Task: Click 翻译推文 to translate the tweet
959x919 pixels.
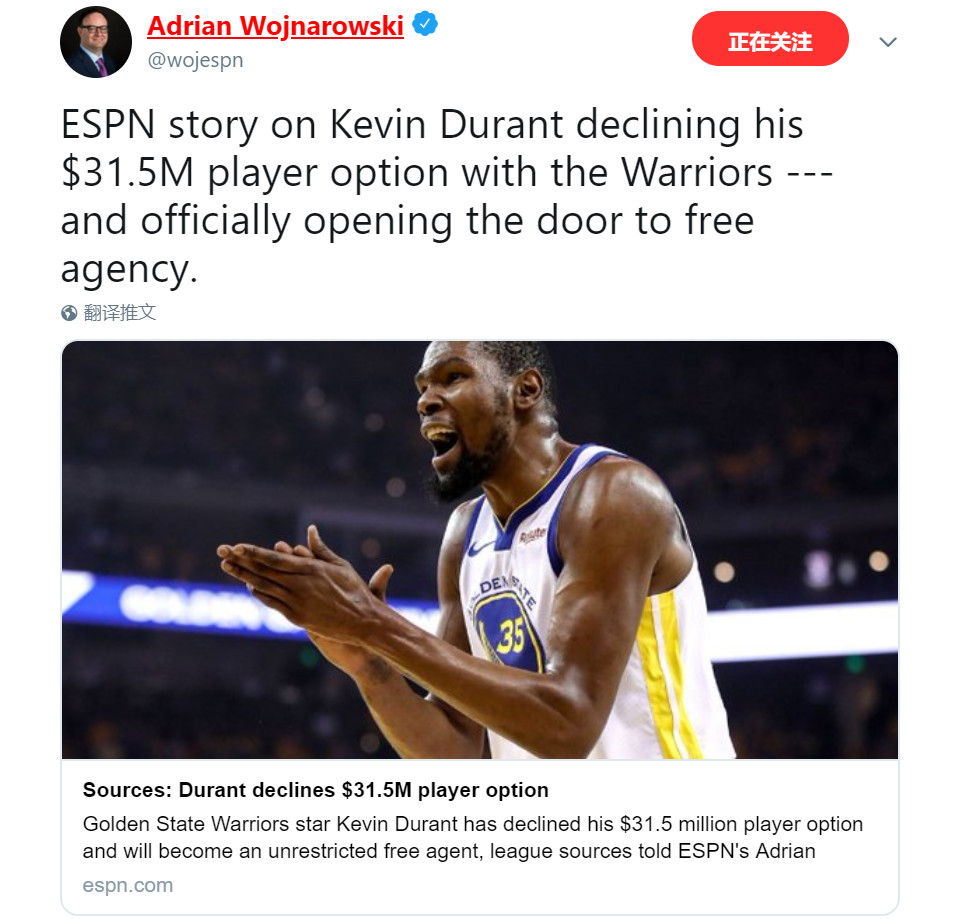Action: coord(120,313)
